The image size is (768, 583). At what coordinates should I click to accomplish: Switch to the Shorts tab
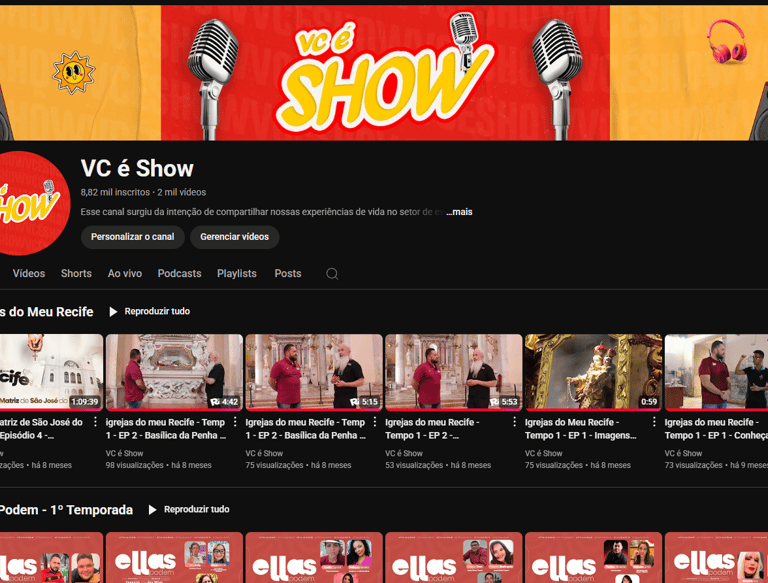point(76,273)
